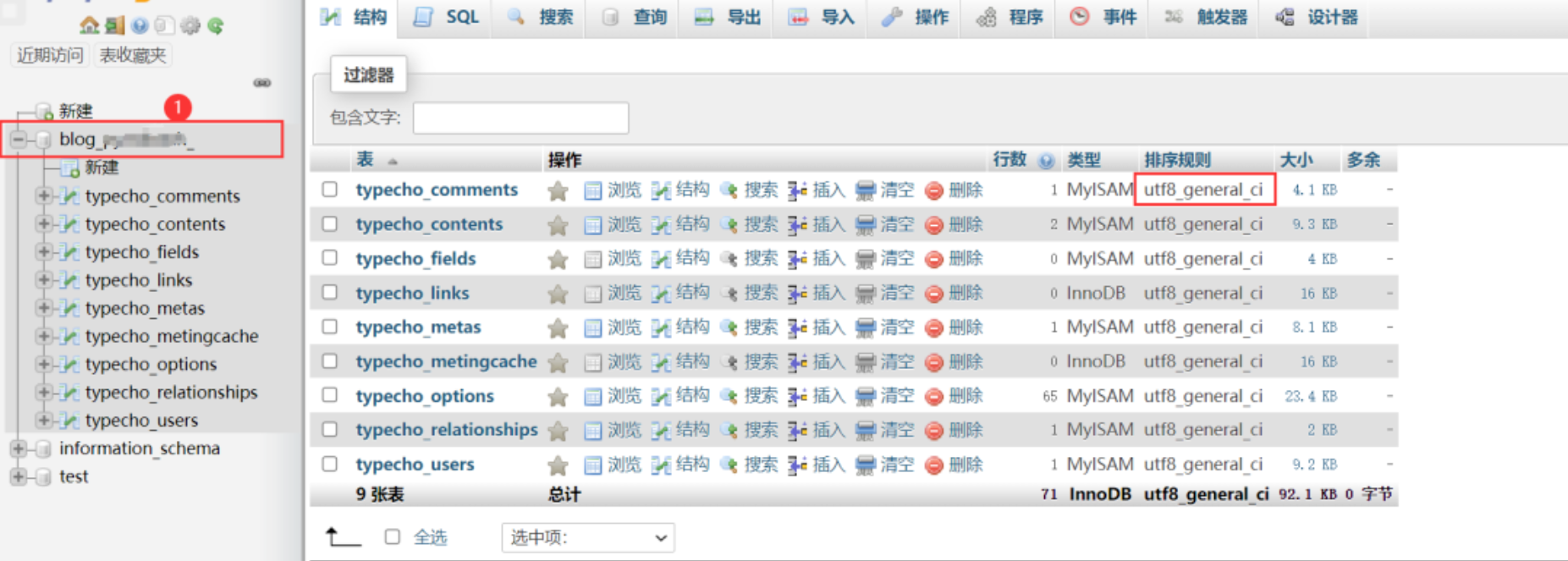
Task: Check the typecho_contents row checkbox
Action: tap(330, 223)
